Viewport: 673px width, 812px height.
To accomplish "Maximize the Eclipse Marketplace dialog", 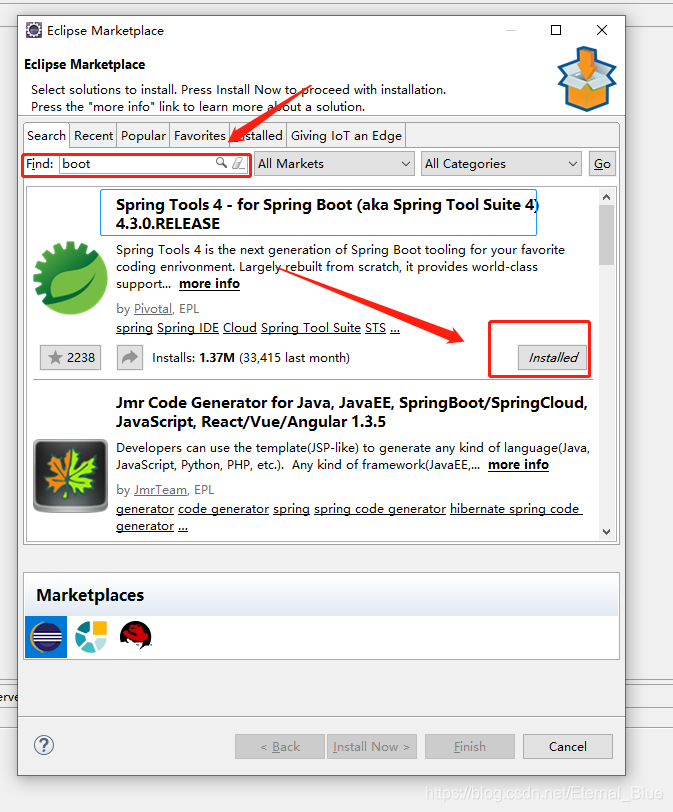I will coord(556,30).
